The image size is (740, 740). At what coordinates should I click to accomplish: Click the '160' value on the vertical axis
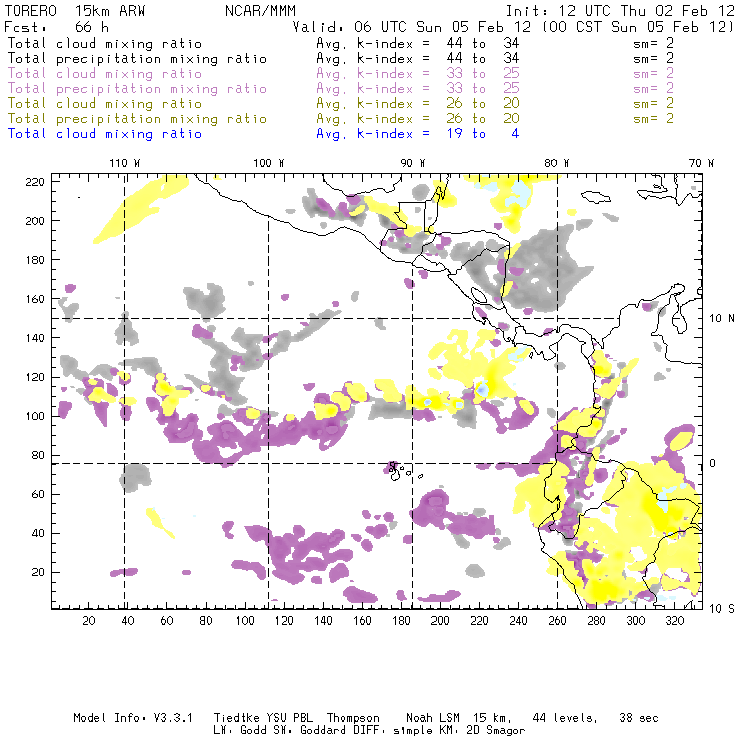[35, 299]
